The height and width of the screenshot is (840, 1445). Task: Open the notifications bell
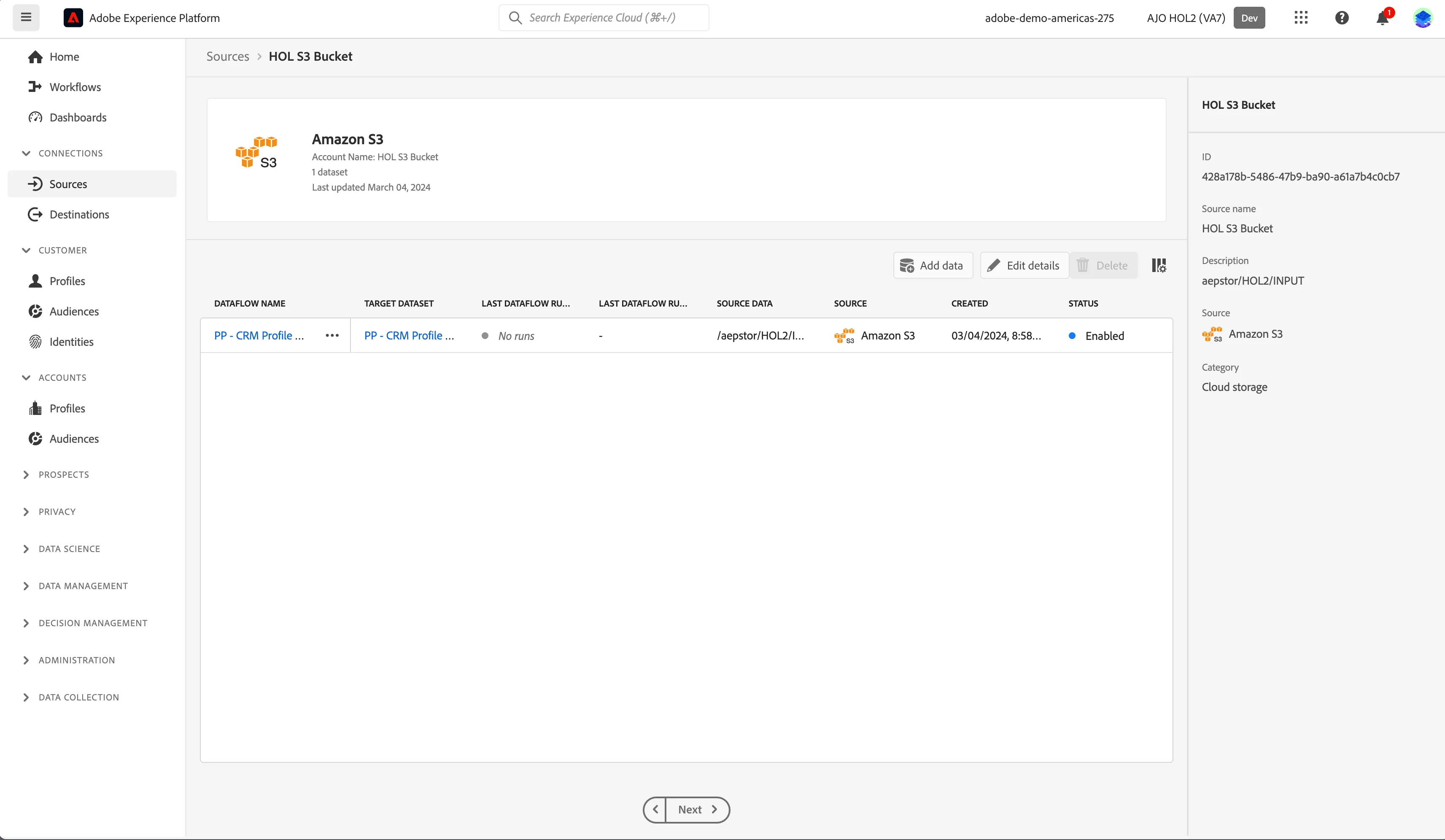tap(1383, 18)
